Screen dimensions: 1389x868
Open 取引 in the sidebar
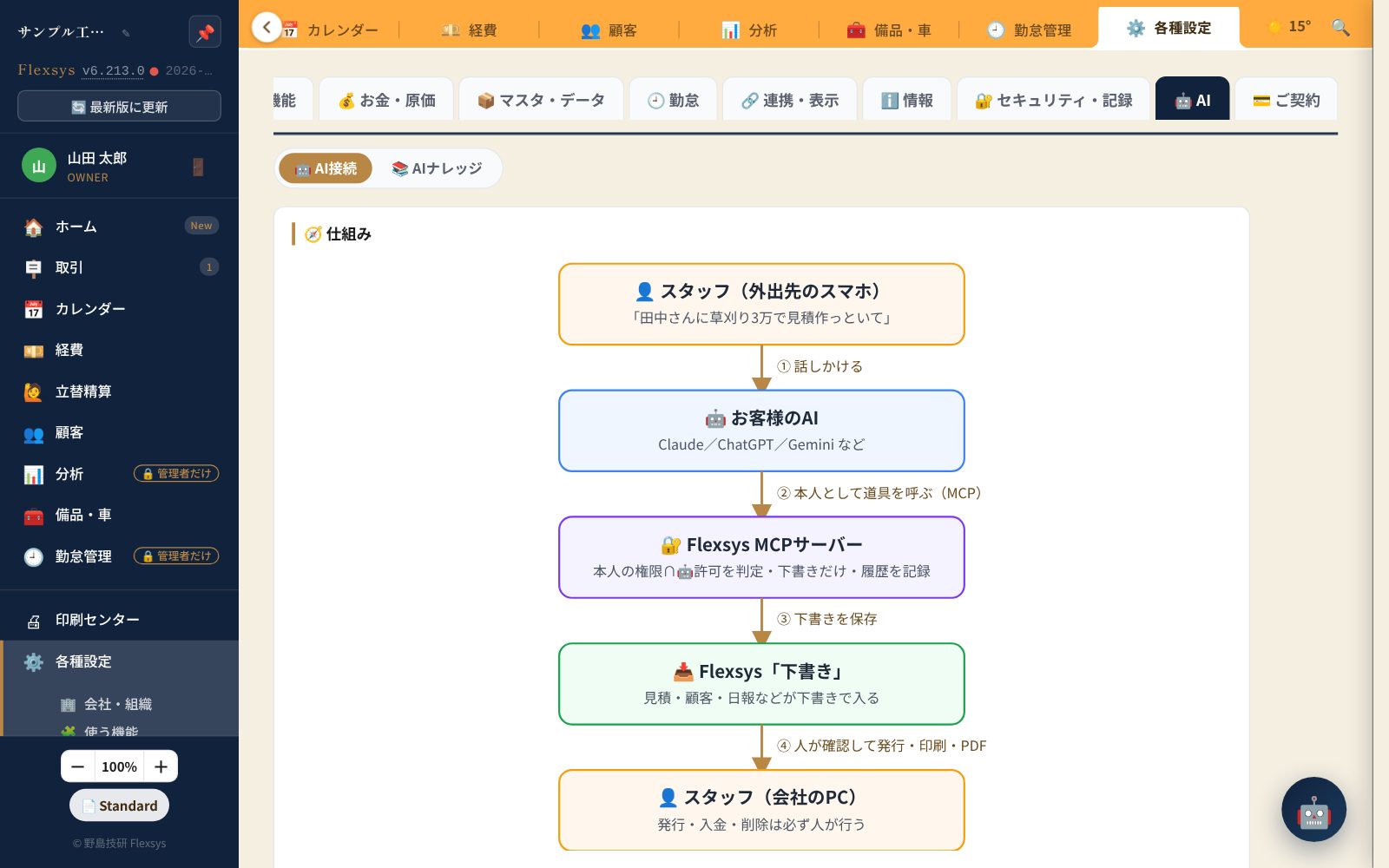pyautogui.click(x=120, y=267)
